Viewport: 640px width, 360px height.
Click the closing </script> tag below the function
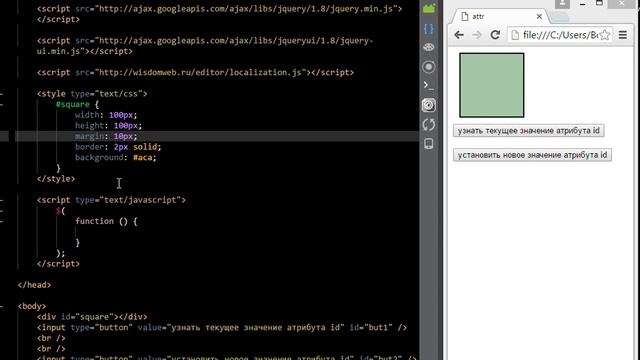point(58,264)
